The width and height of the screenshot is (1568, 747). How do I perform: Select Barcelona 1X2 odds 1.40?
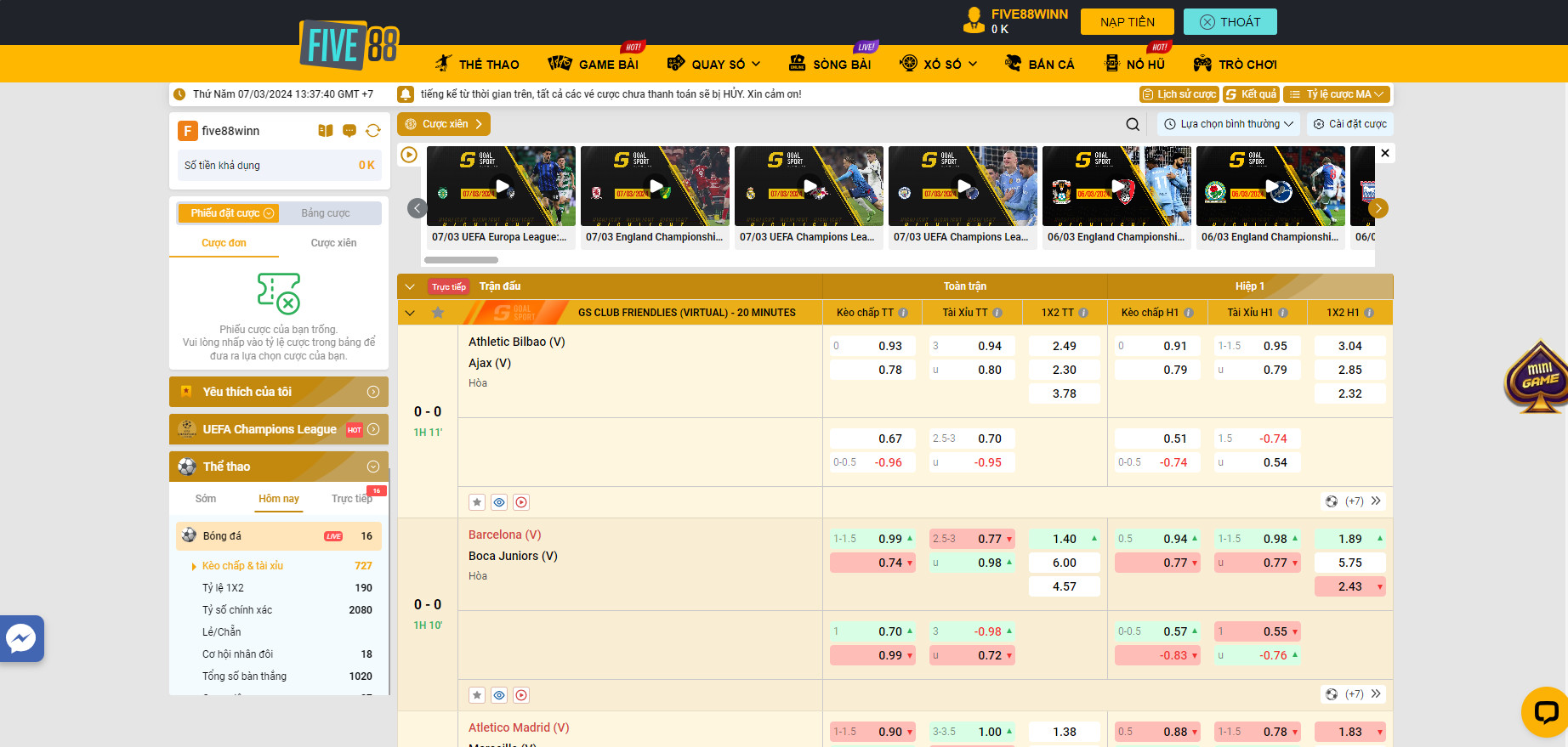[x=1065, y=539]
